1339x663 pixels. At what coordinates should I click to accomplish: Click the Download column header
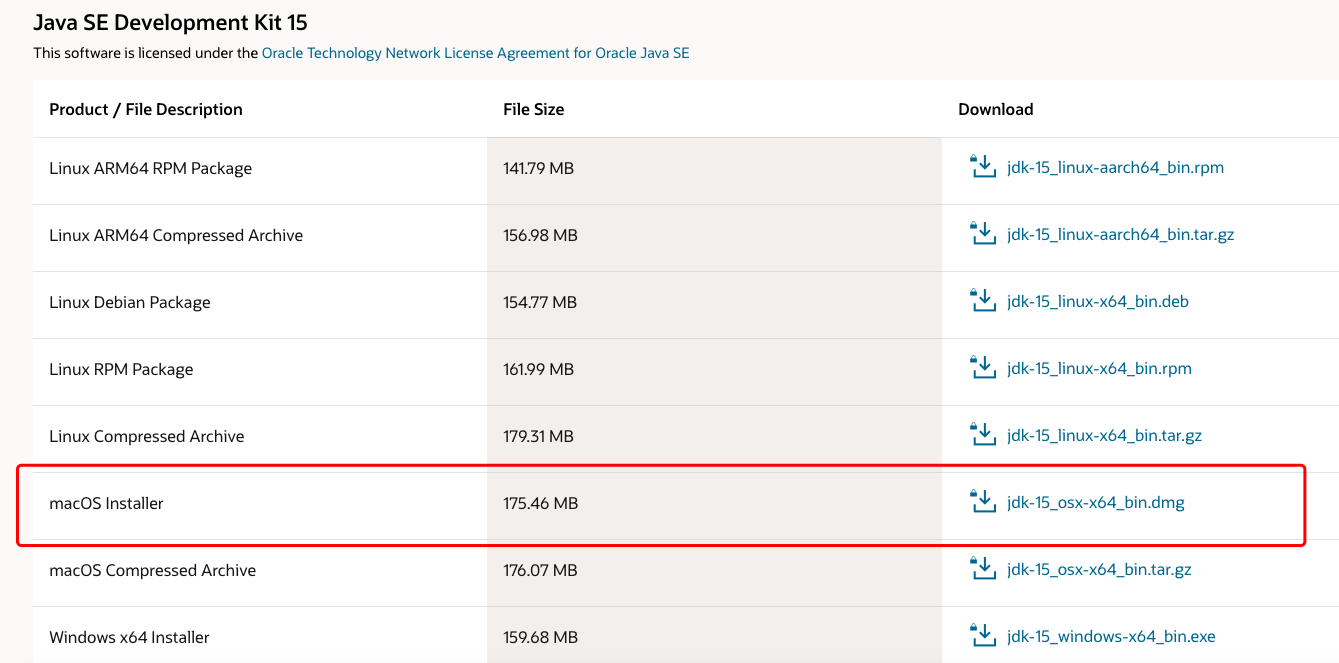tap(996, 109)
